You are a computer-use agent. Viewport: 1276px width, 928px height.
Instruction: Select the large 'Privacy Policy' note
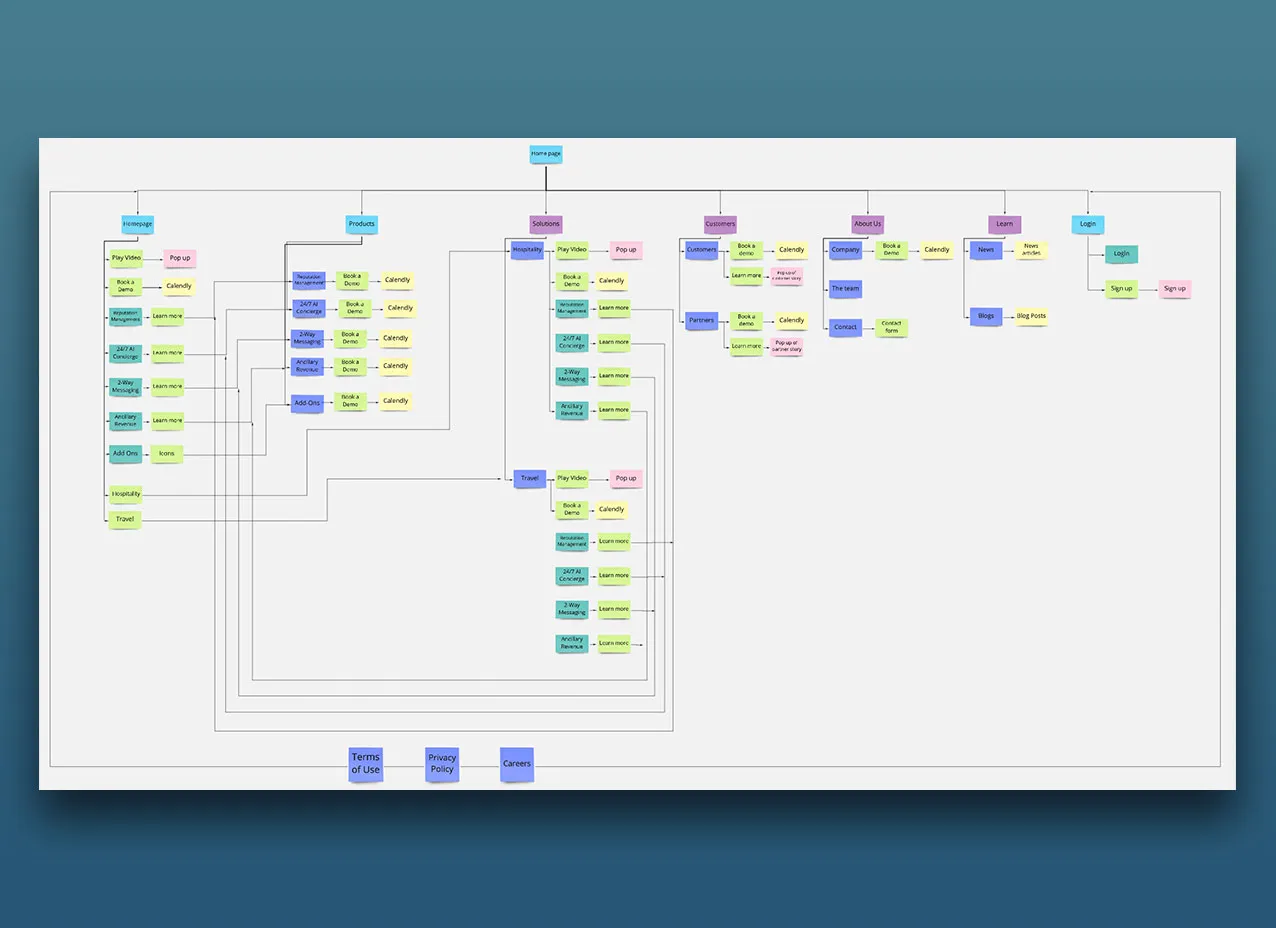coord(442,764)
